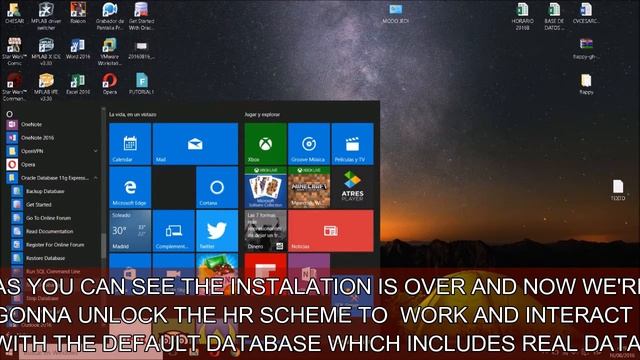Open the MPLAB X IDE desktop shortcut

[x=46, y=52]
